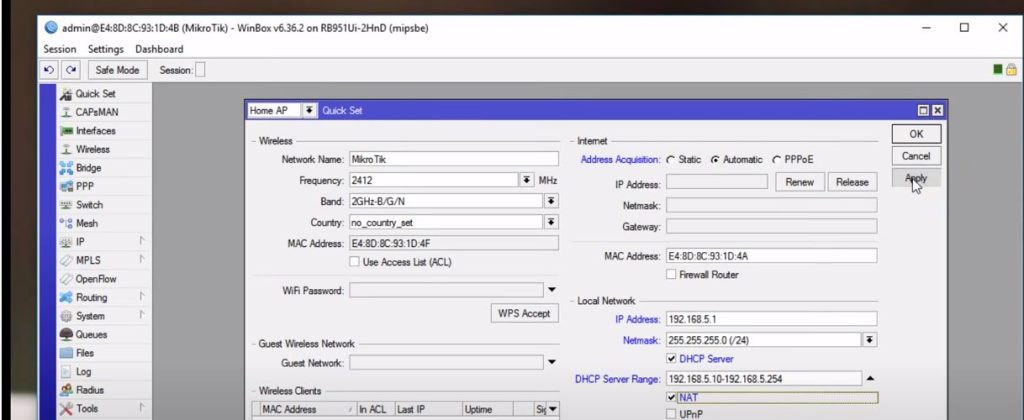Image resolution: width=1024 pixels, height=420 pixels.
Task: Click the Renew button
Action: coord(800,182)
